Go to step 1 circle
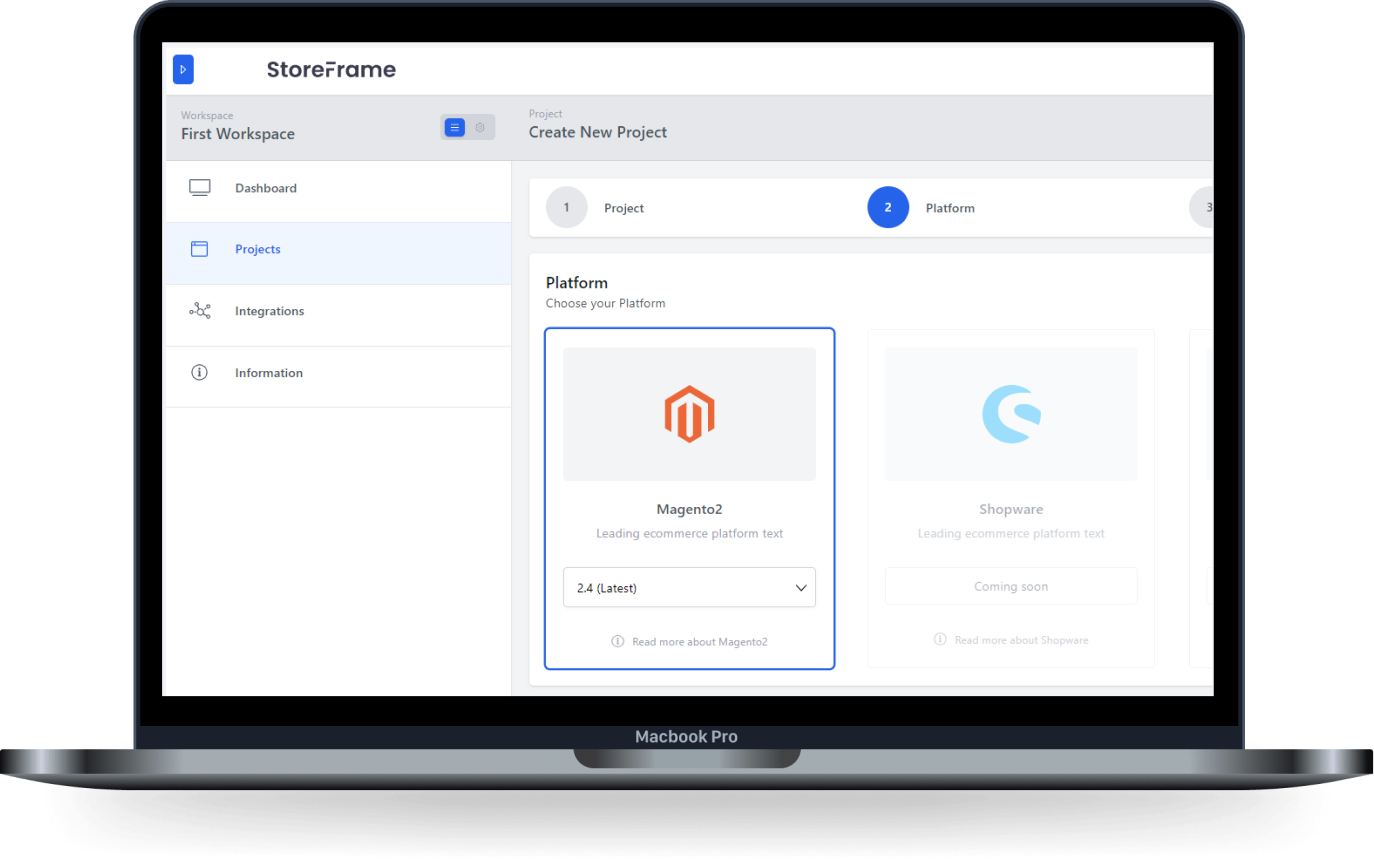This screenshot has width=1374, height=865. coord(567,207)
